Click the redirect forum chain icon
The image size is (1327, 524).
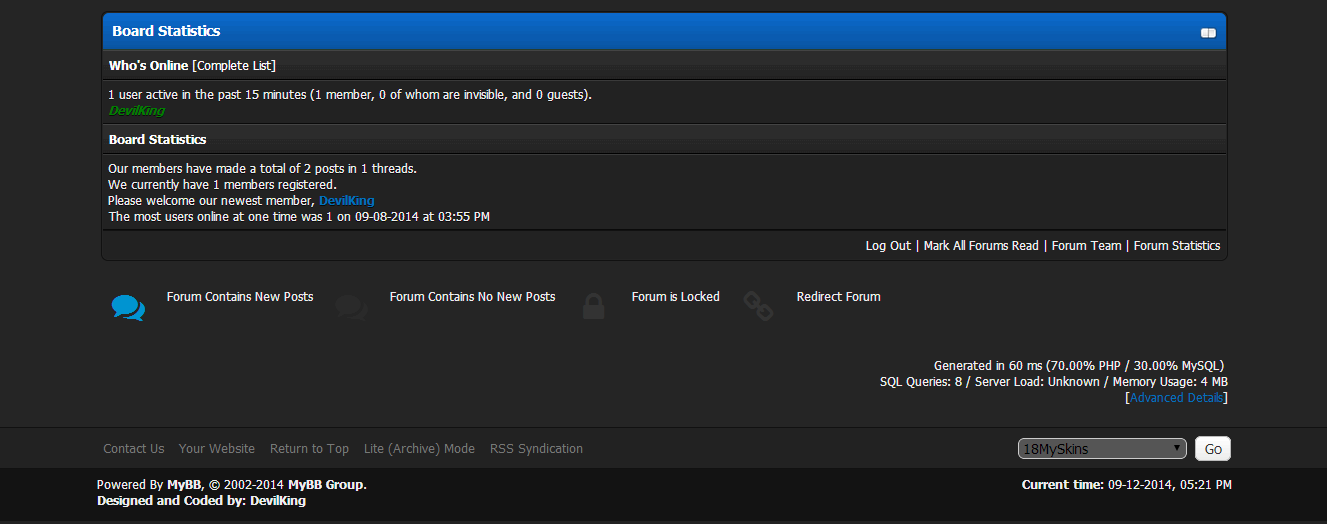(x=758, y=307)
